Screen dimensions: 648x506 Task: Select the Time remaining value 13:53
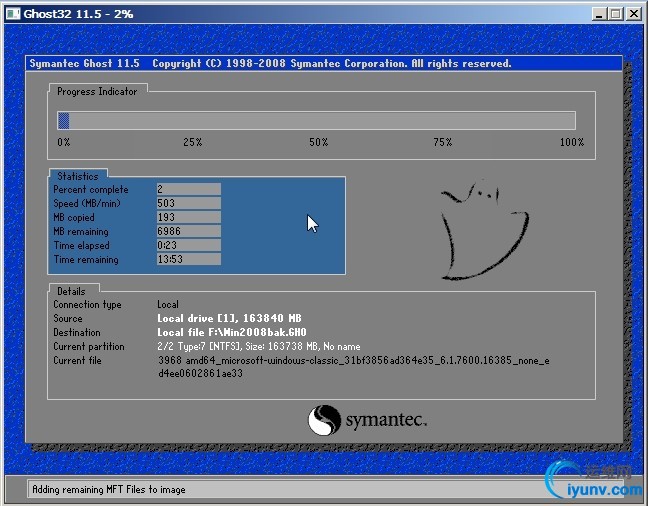click(188, 259)
